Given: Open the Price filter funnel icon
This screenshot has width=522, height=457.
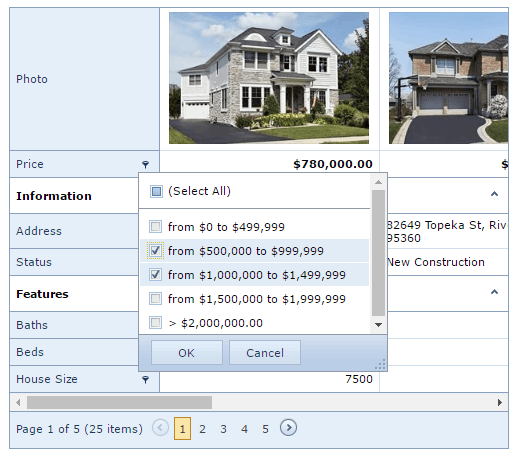Looking at the screenshot, I should click(145, 164).
